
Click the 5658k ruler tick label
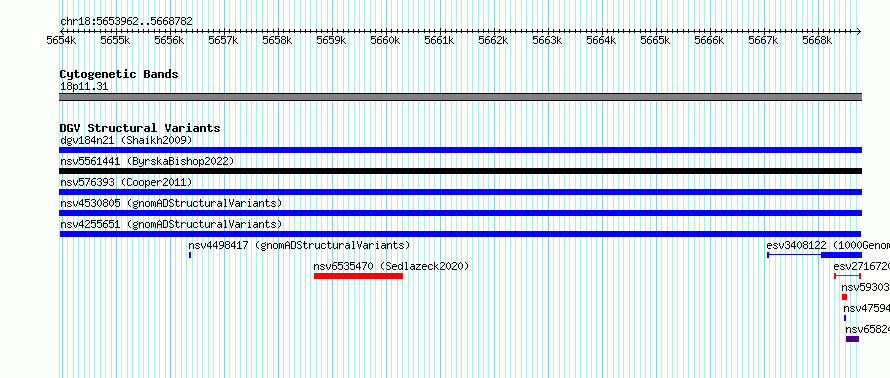point(277,41)
